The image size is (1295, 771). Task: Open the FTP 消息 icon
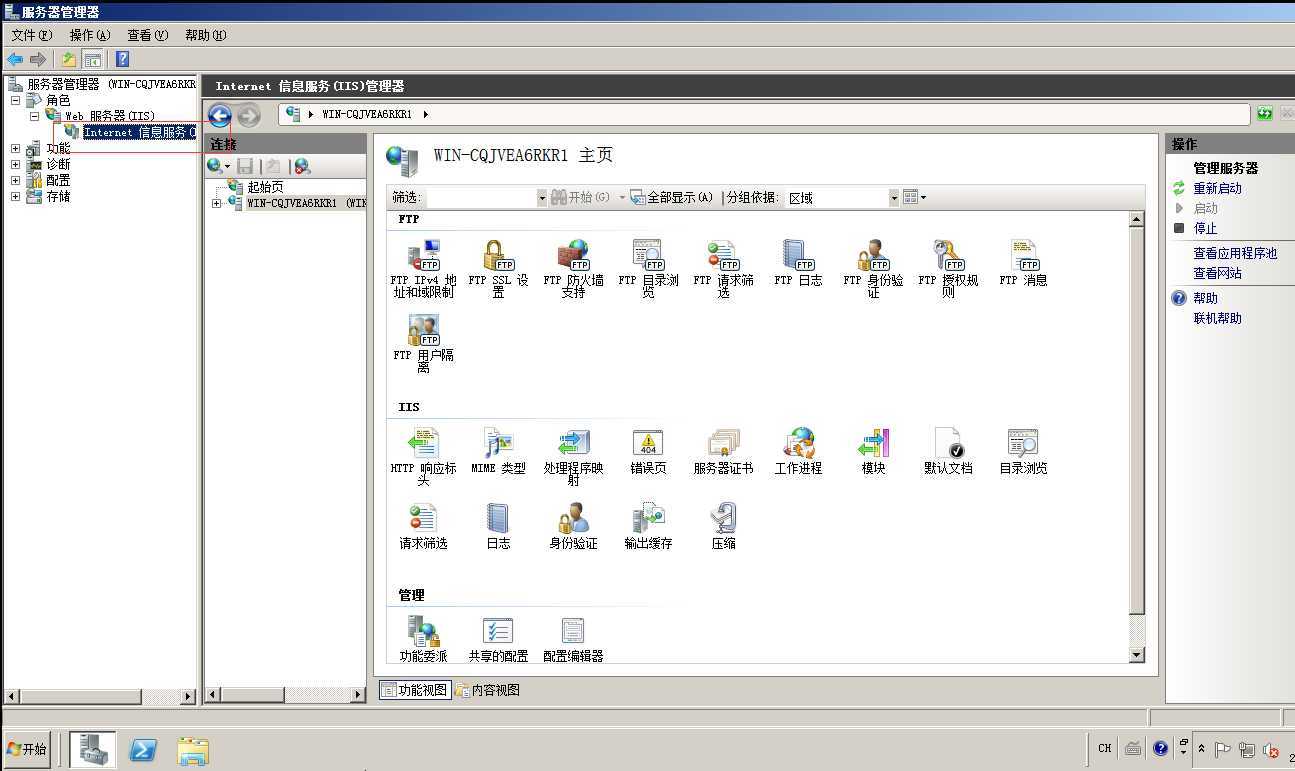pos(1023,262)
